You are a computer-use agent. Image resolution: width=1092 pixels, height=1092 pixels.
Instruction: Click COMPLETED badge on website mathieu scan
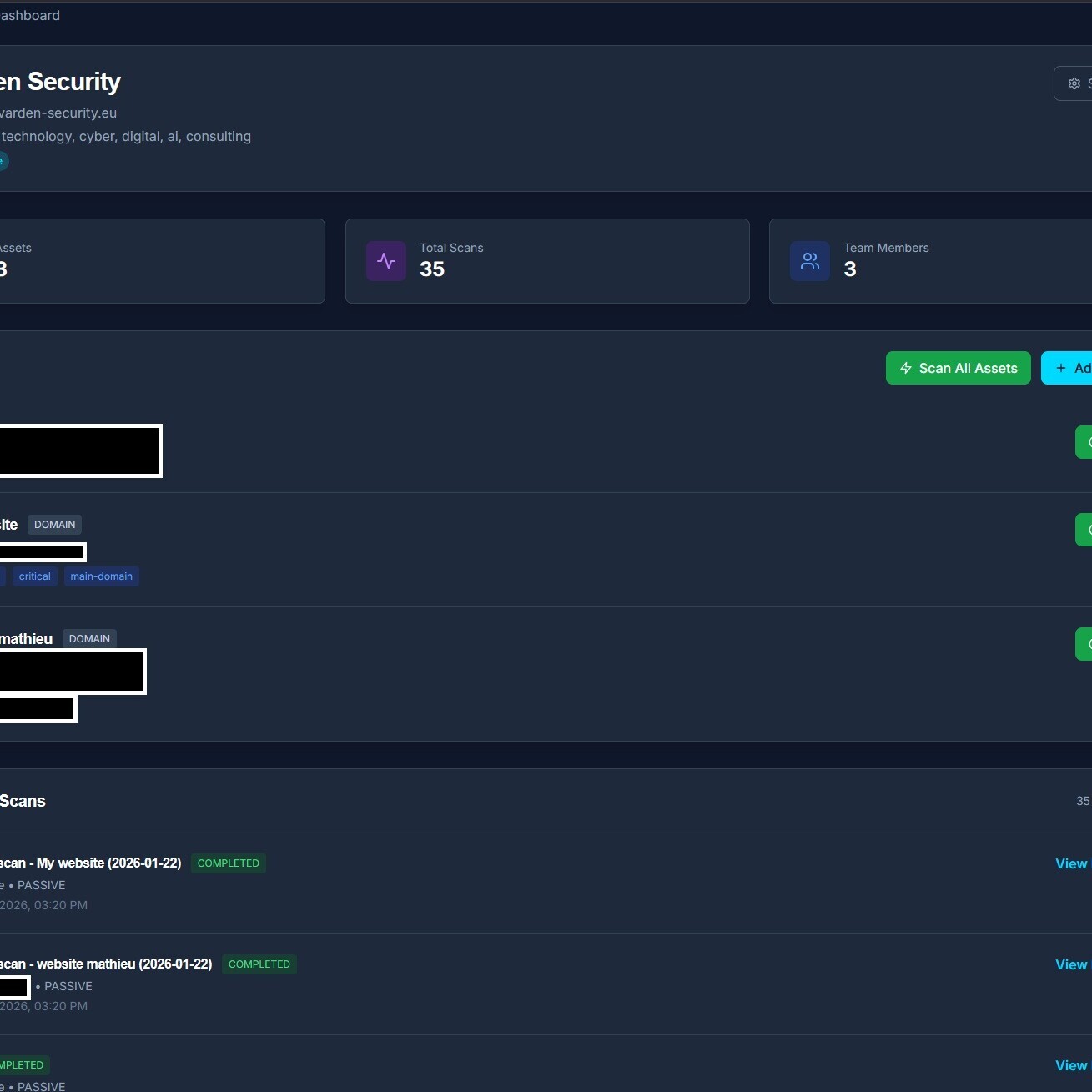click(259, 964)
